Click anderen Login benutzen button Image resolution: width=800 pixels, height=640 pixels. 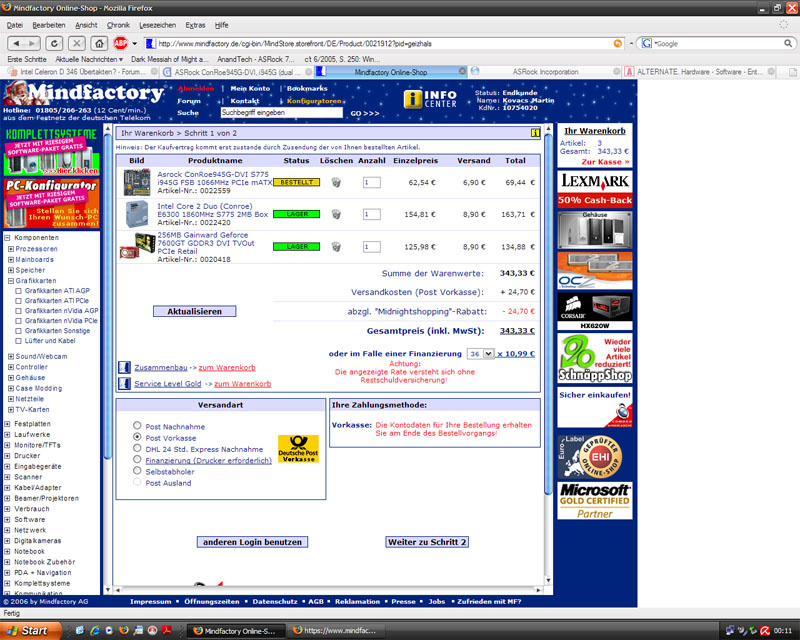click(x=252, y=542)
